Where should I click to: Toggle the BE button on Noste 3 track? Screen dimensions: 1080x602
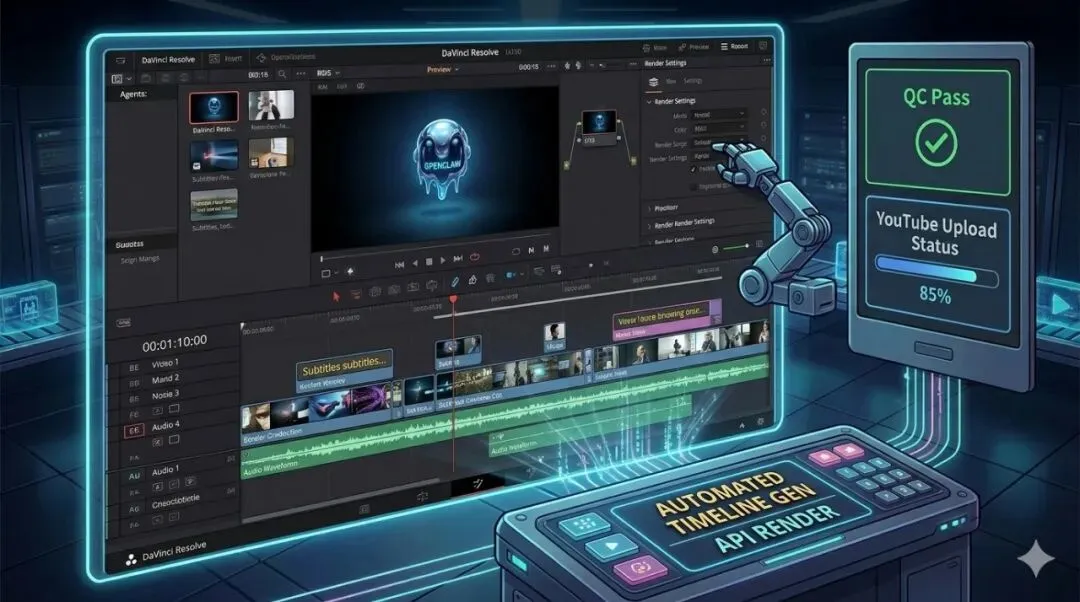[x=134, y=399]
